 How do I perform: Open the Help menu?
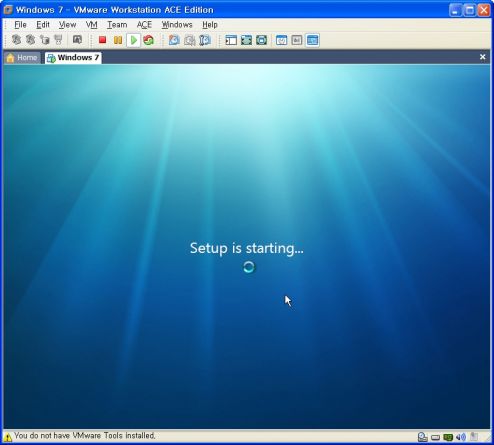(210, 25)
